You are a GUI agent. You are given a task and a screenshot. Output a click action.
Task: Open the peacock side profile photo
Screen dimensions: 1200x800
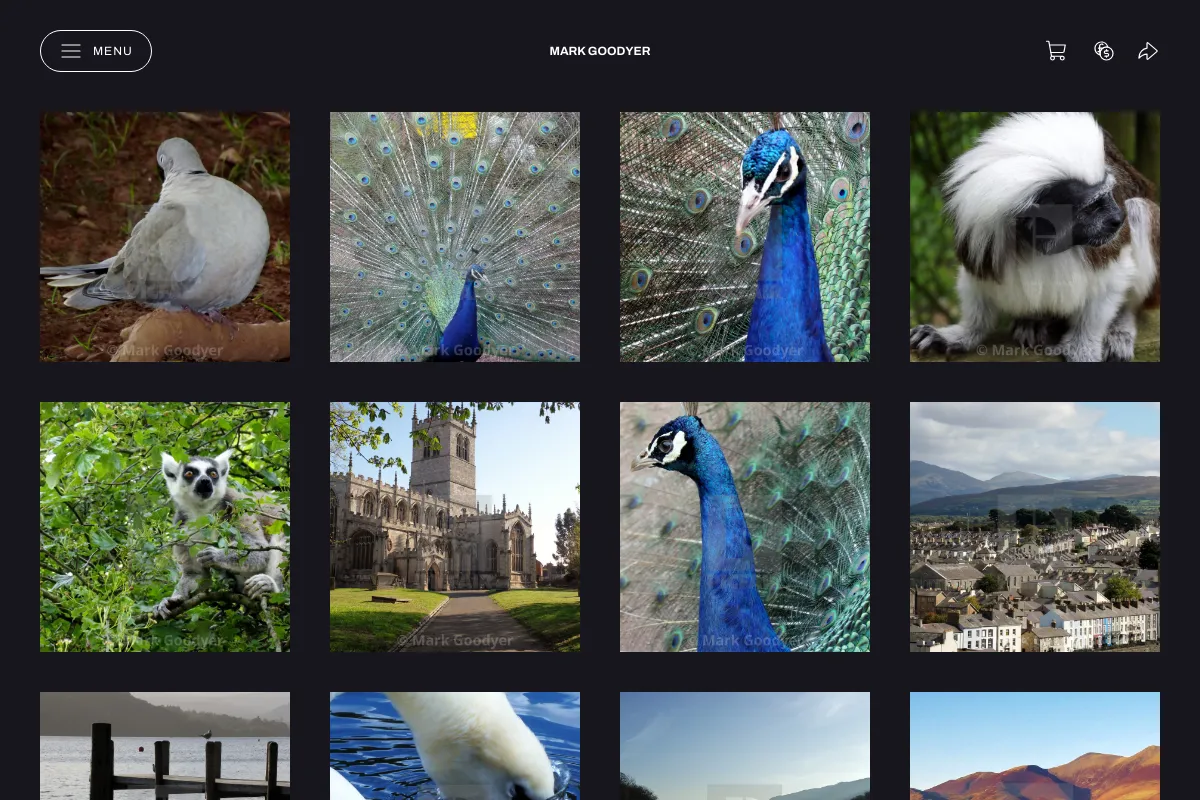pos(745,527)
